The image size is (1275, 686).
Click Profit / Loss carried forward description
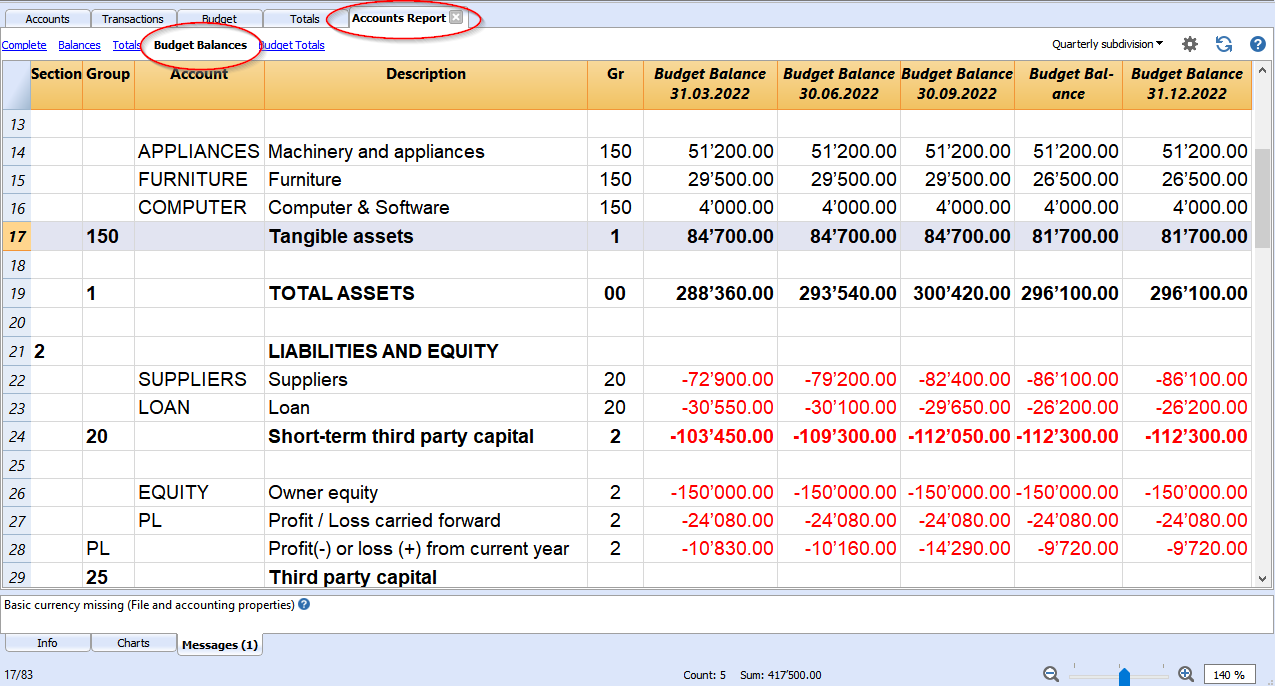click(x=426, y=521)
